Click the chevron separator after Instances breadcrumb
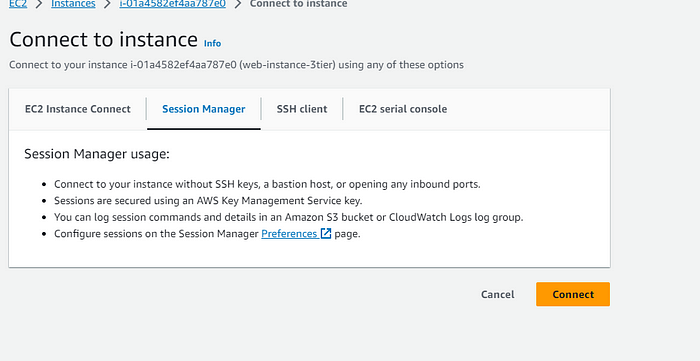 pyautogui.click(x=108, y=4)
